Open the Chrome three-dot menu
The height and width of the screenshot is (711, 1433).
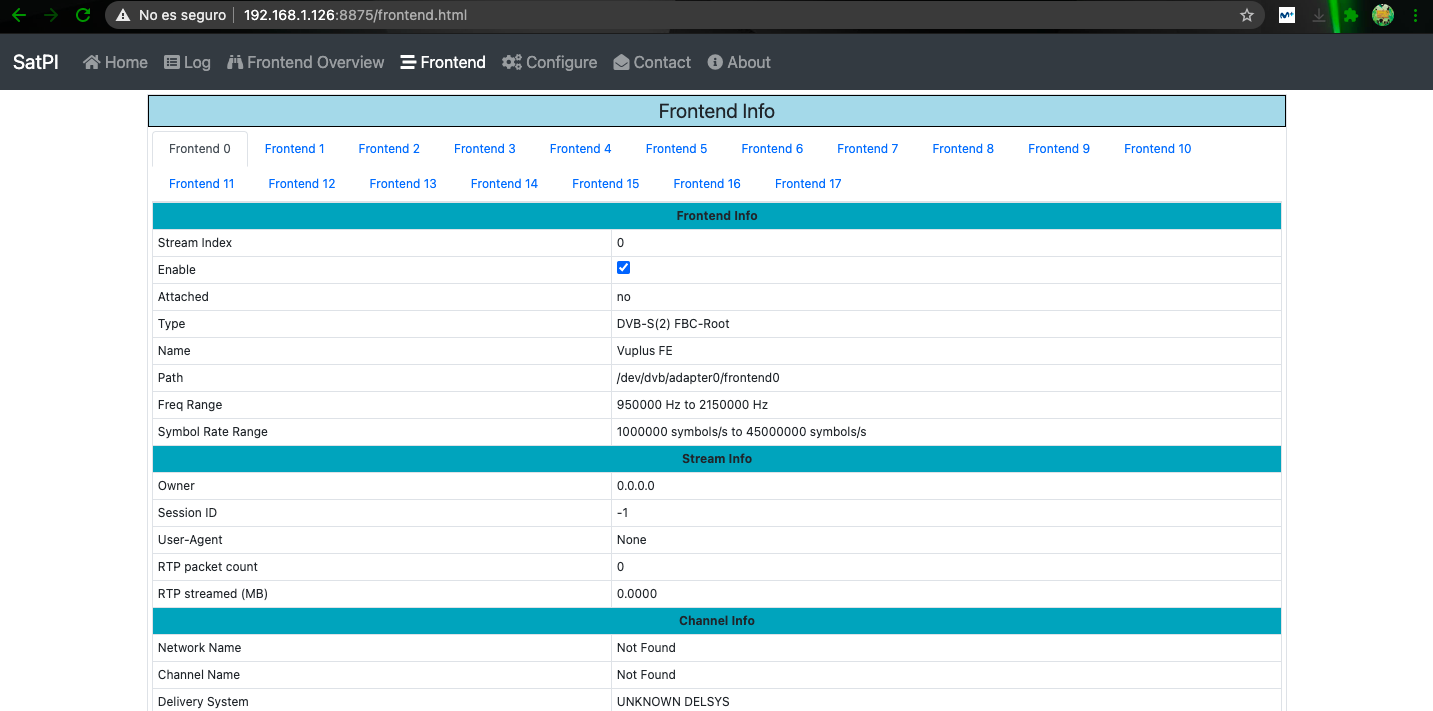(x=1416, y=15)
